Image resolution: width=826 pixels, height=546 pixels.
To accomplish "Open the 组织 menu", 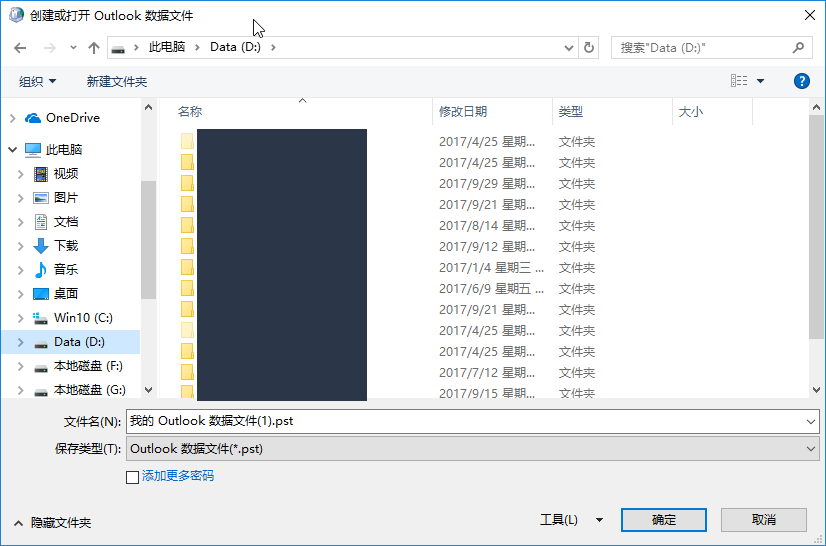I will (37, 82).
